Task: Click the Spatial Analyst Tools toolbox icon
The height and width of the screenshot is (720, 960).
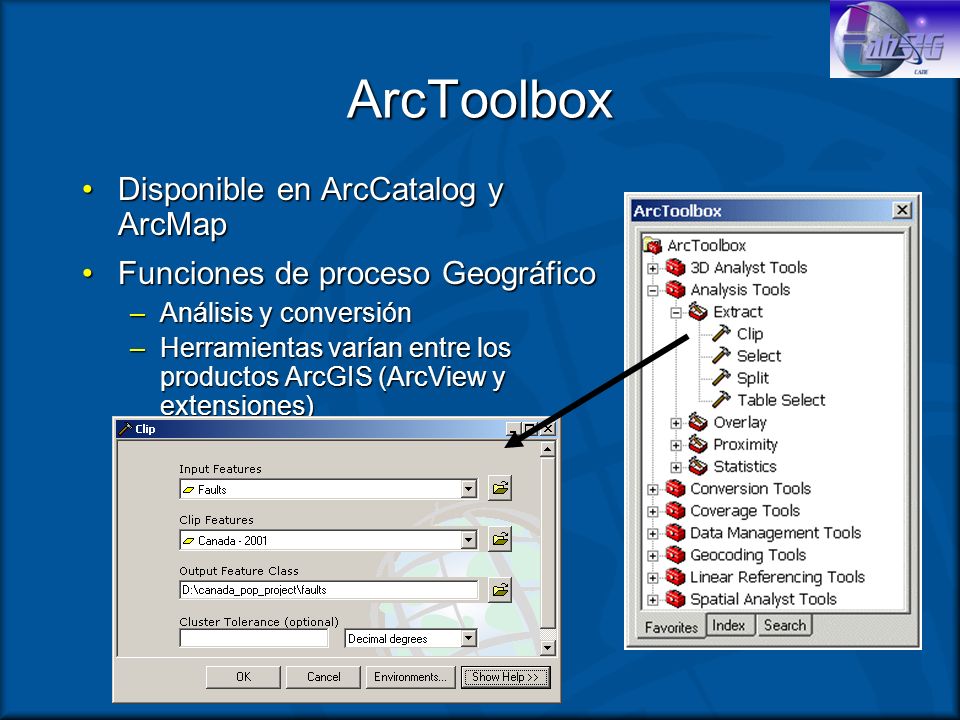Action: point(675,599)
